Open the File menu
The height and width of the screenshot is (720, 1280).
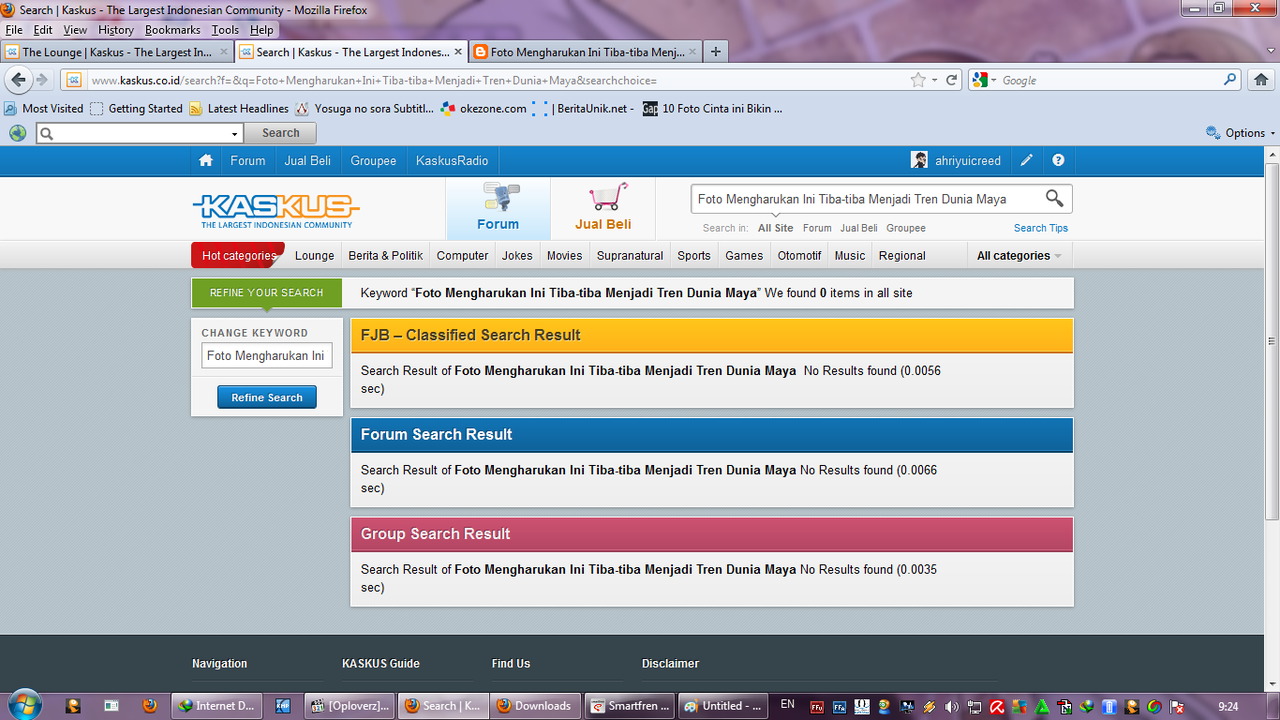(x=14, y=30)
